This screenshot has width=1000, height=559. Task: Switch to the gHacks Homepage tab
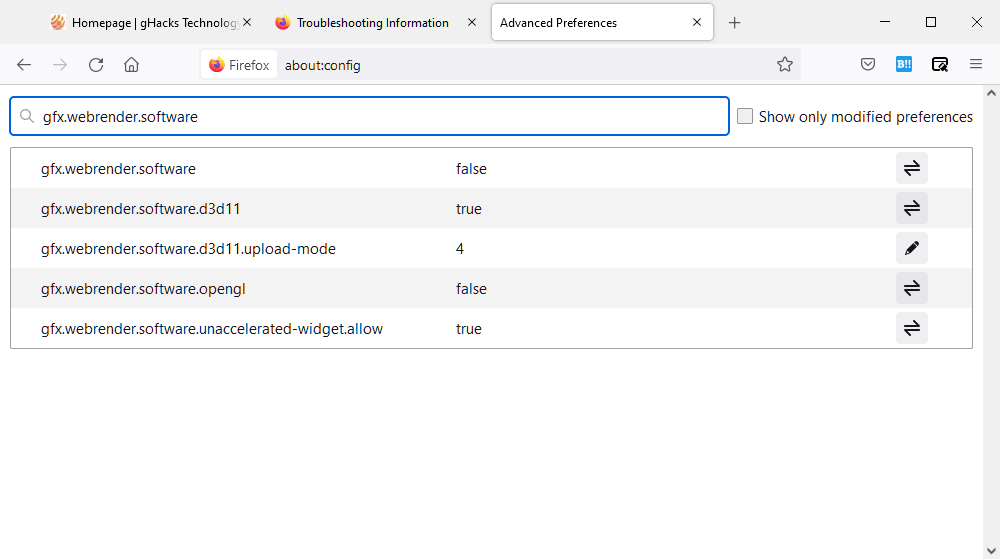coord(150,23)
